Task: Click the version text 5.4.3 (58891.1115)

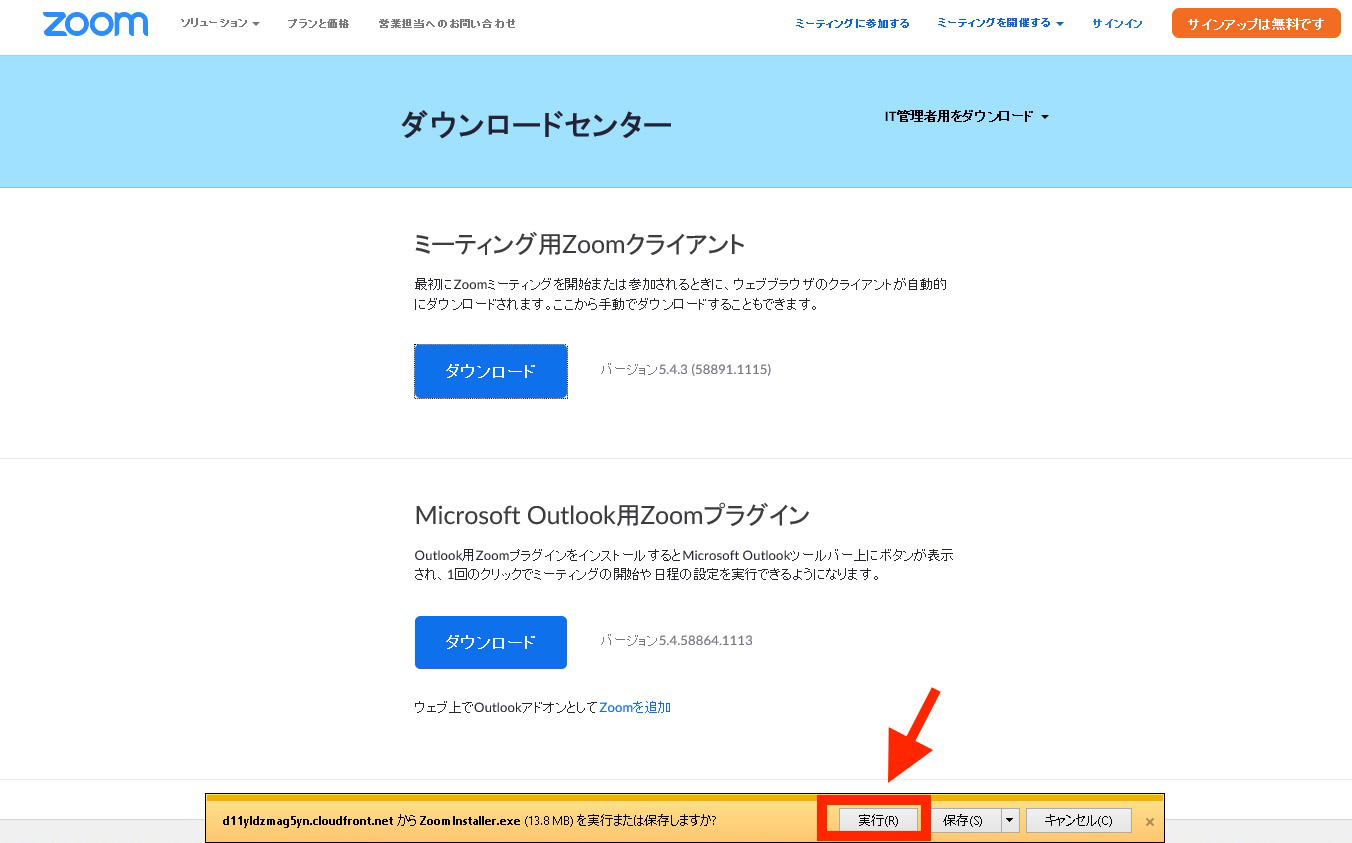Action: (686, 369)
